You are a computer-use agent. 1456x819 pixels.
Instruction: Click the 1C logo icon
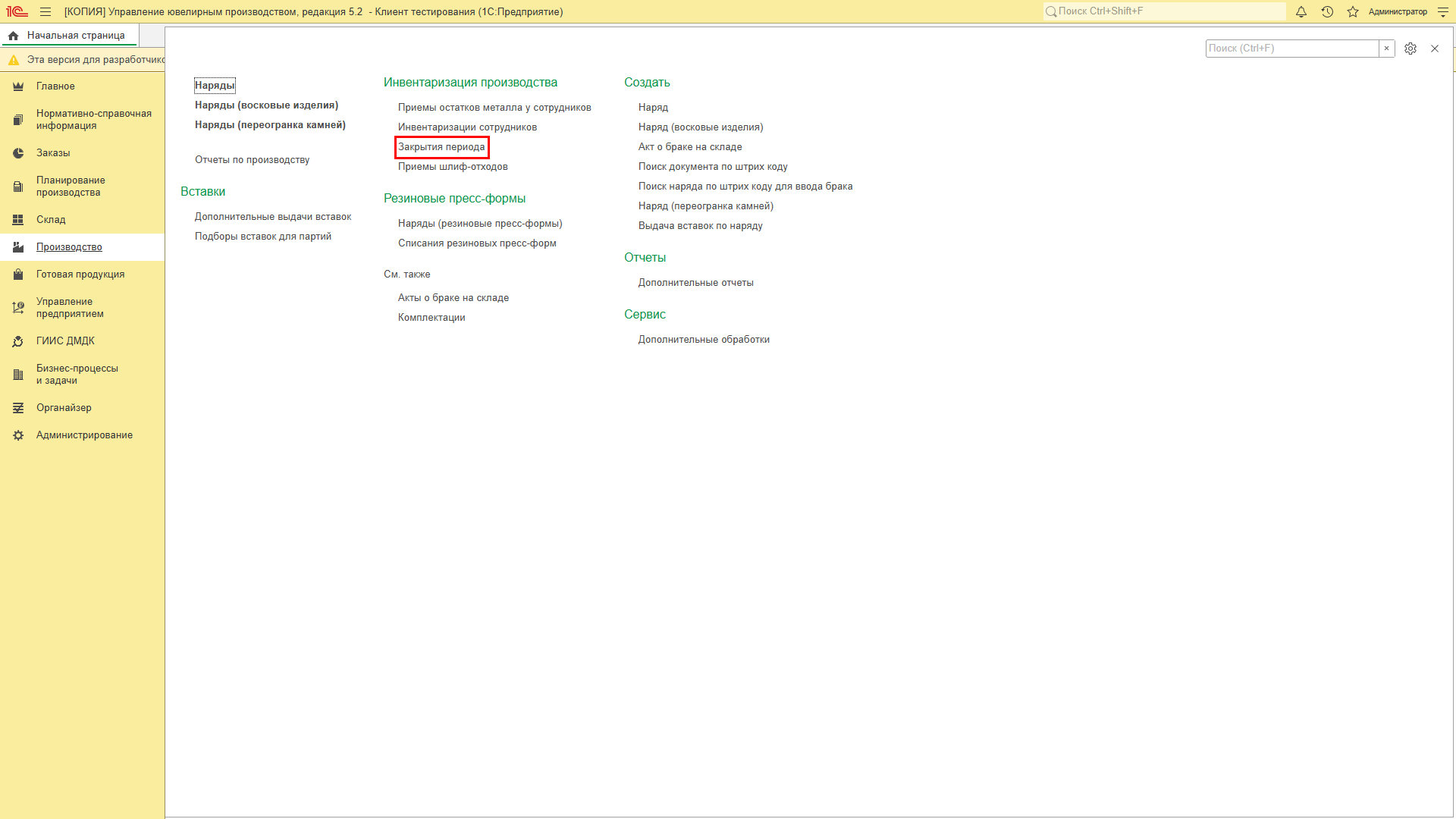(x=17, y=12)
